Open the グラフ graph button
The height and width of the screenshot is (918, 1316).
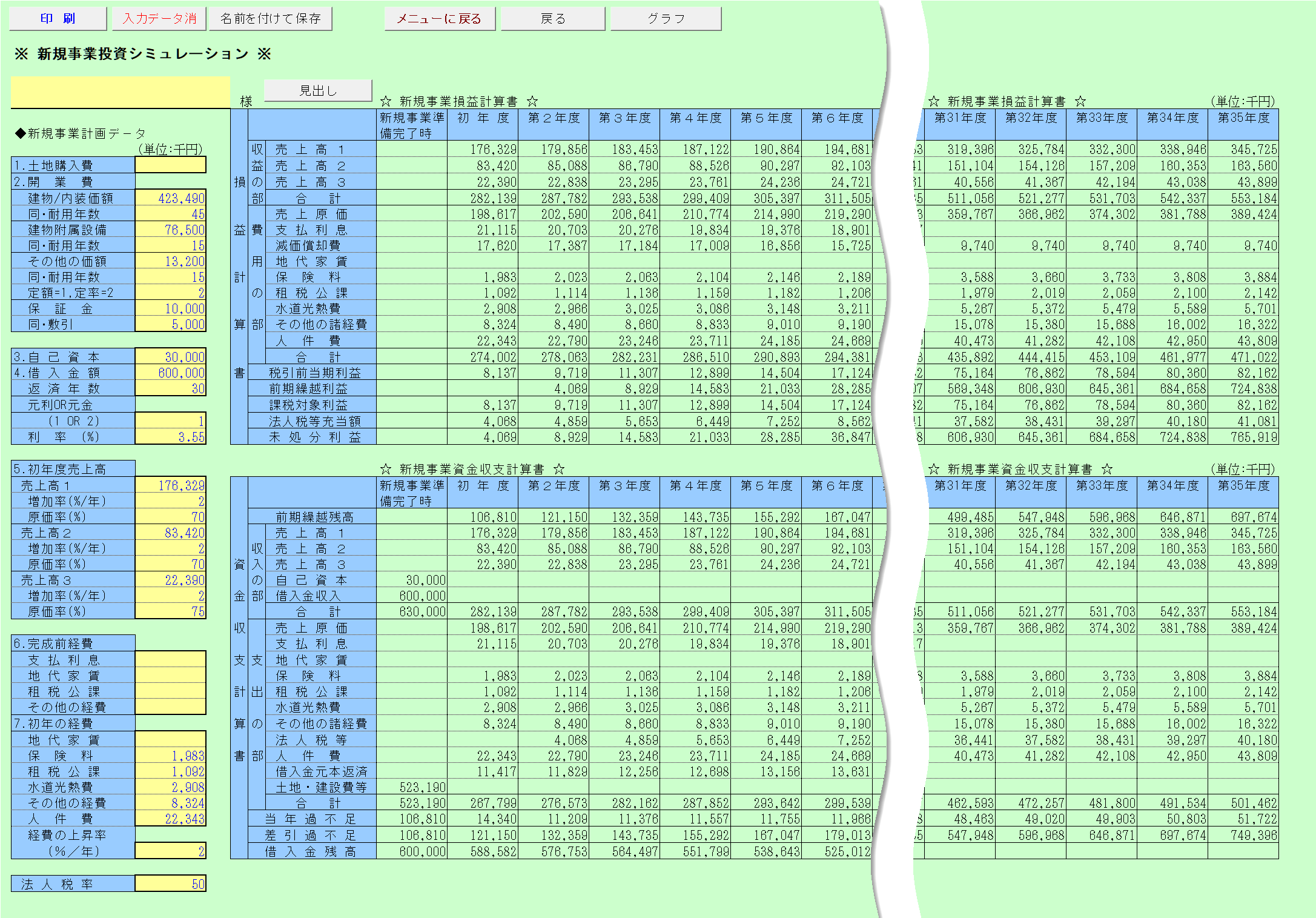(666, 19)
